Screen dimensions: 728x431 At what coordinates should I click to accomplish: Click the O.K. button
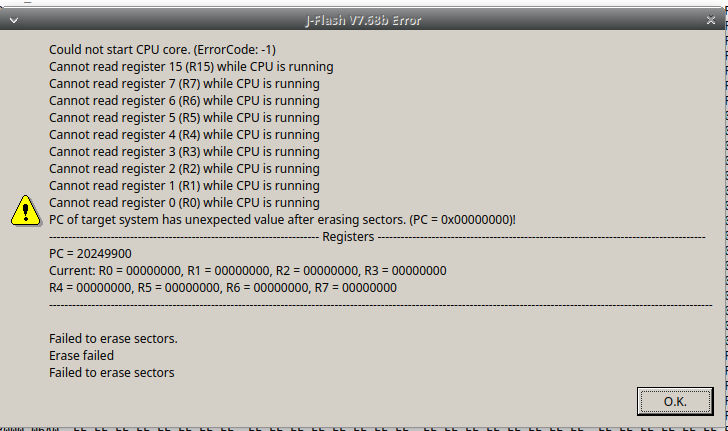coord(675,400)
